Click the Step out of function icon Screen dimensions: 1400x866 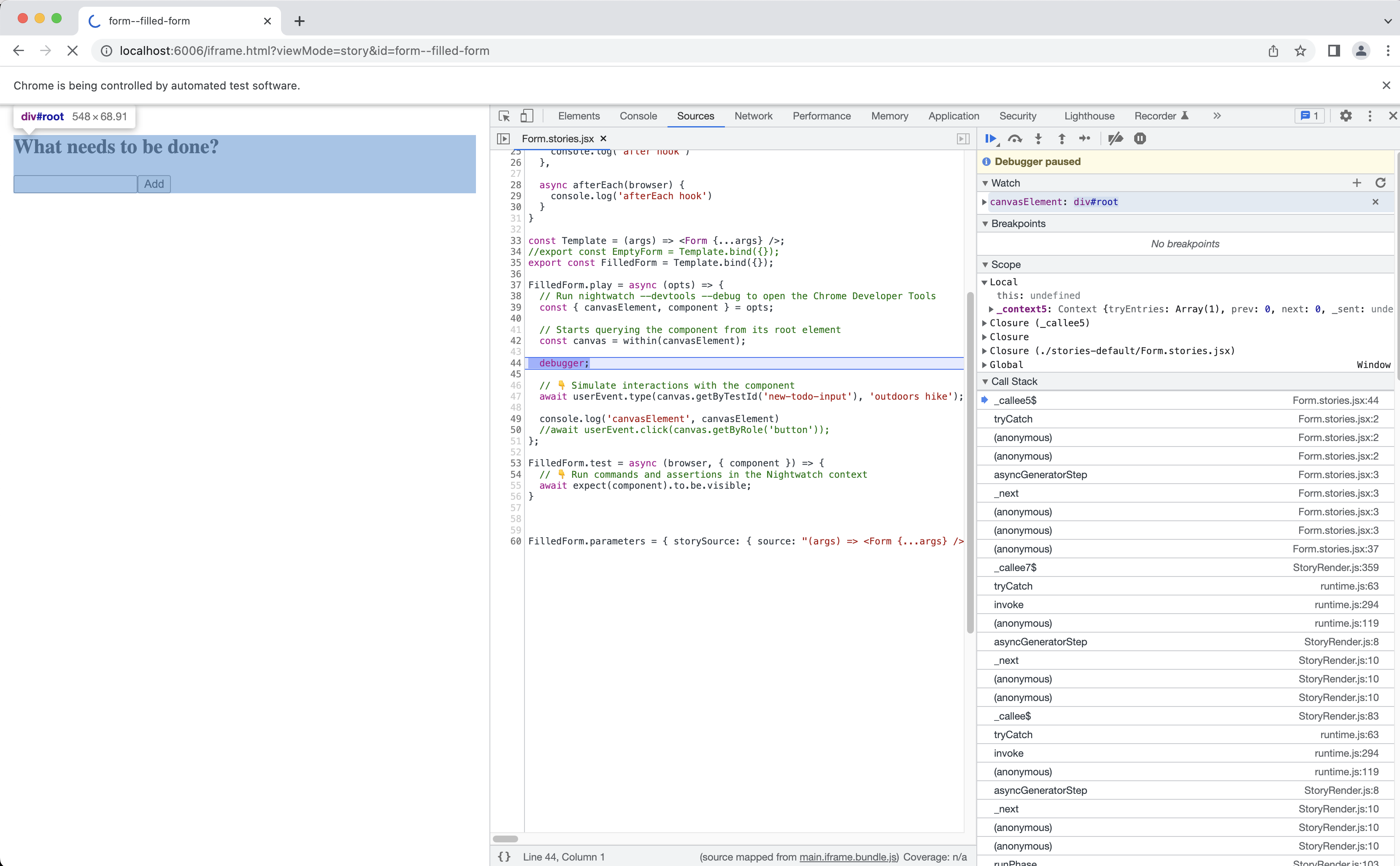coord(1062,138)
